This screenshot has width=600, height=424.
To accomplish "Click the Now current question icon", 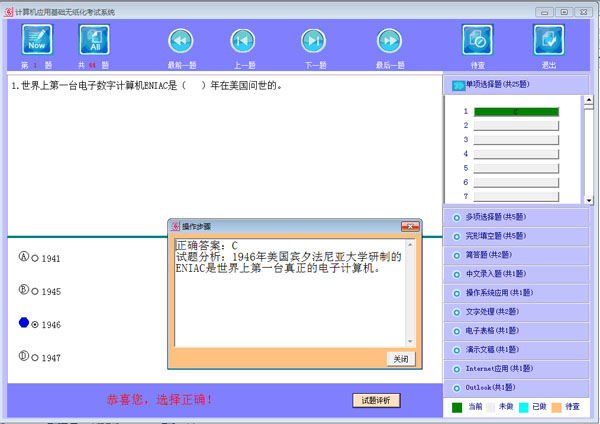I will coord(37,40).
